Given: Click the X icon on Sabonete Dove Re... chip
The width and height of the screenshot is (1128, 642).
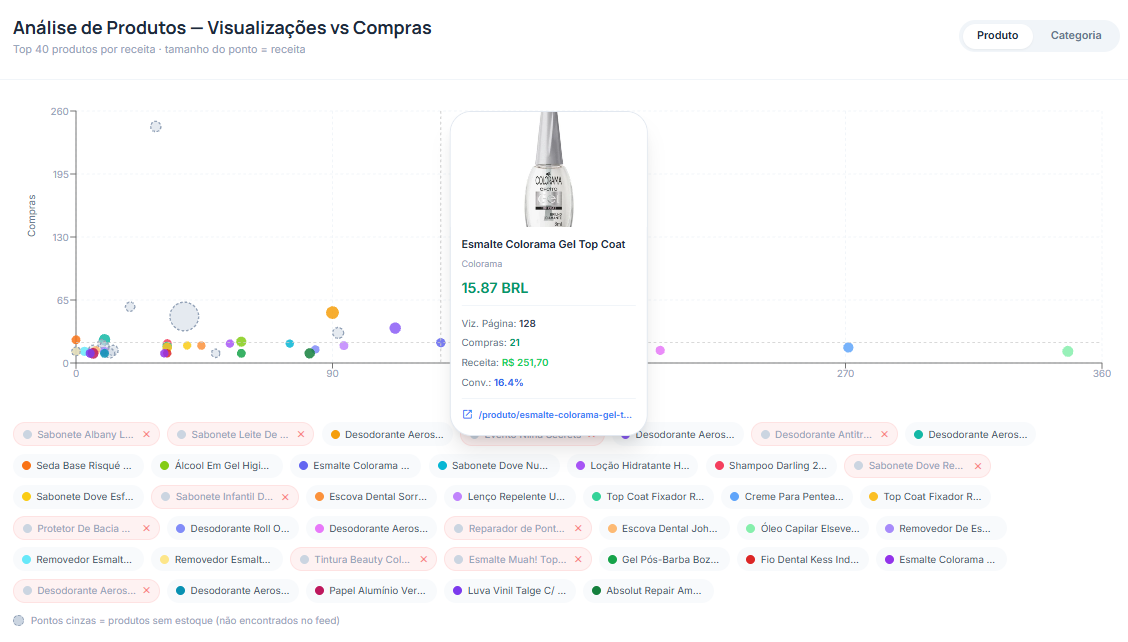Looking at the screenshot, I should [978, 466].
